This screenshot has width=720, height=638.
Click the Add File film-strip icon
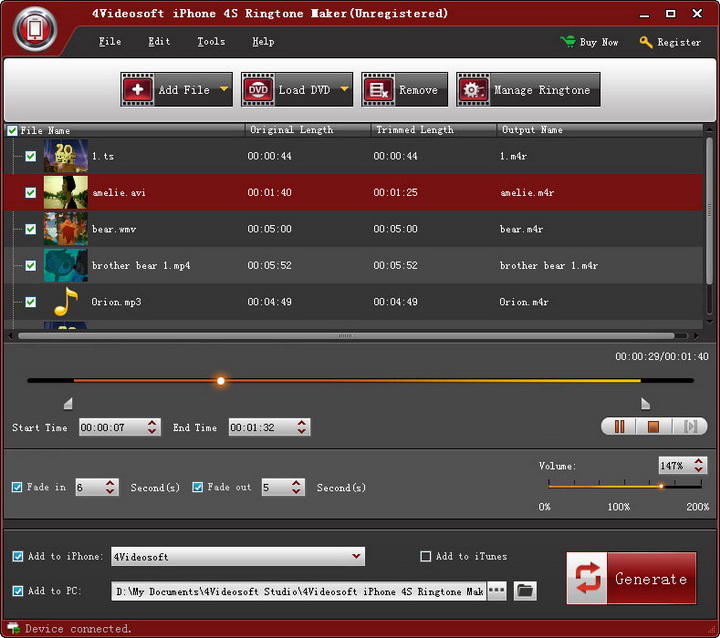[137, 90]
